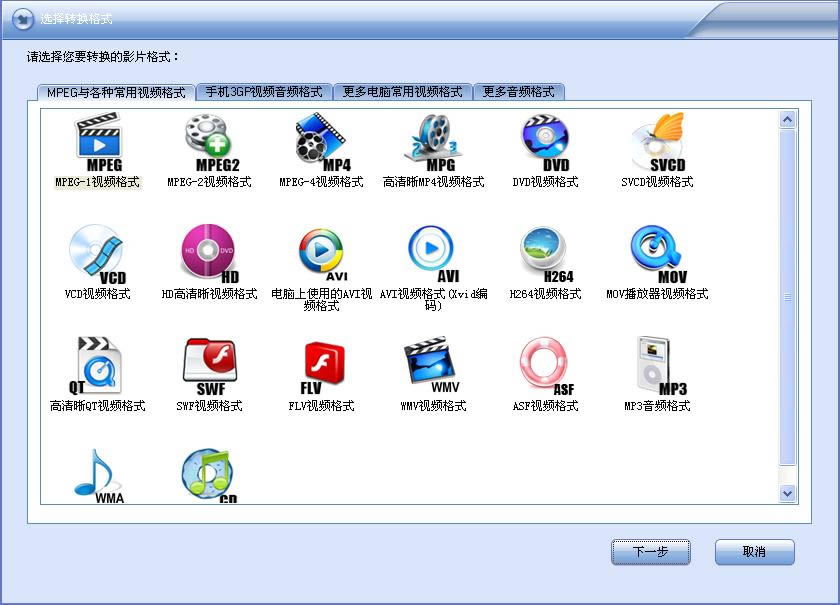This screenshot has width=840, height=605.
Task: Pick the red FLV Flash icon
Action: [322, 368]
